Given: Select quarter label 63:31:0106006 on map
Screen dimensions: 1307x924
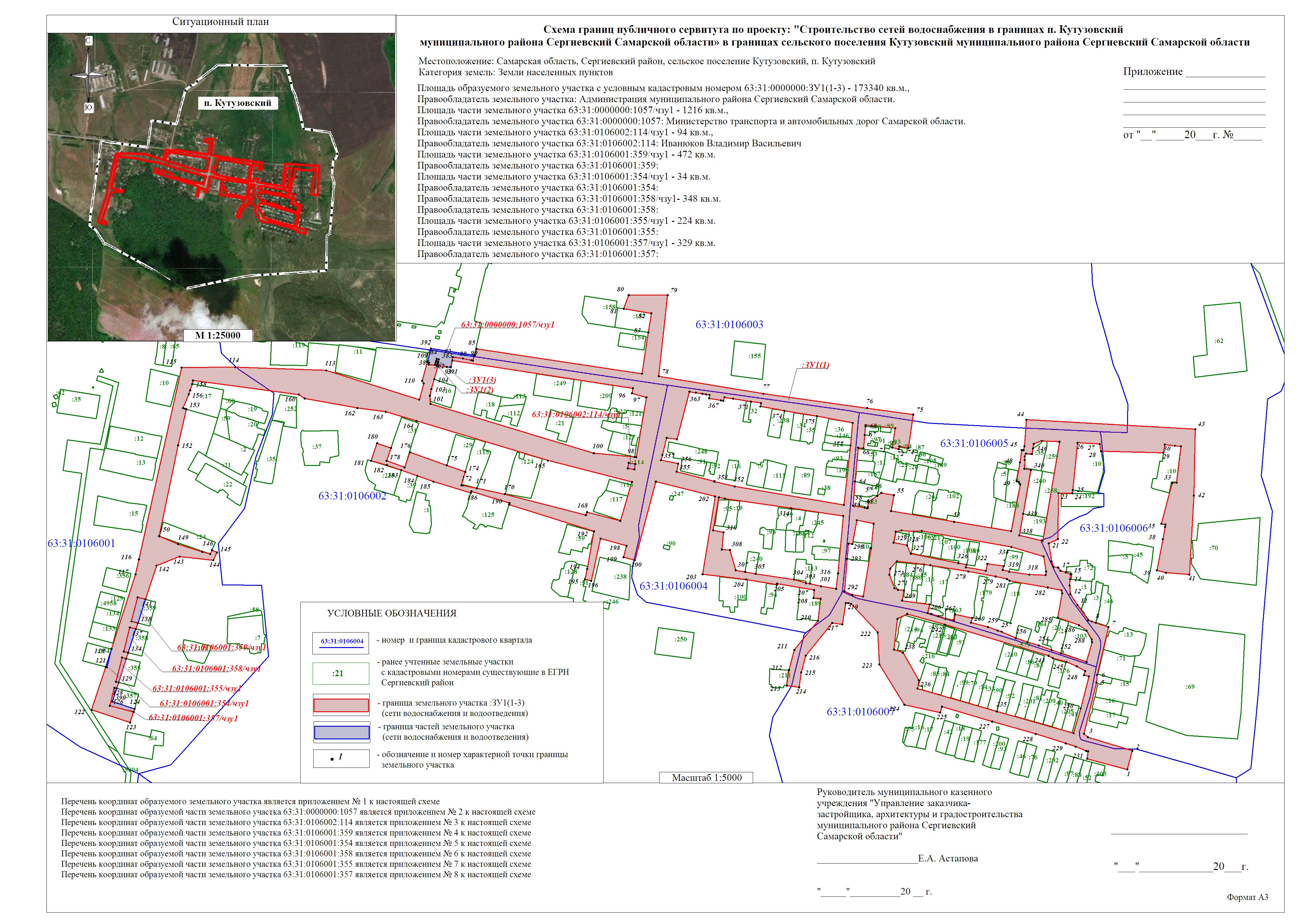Looking at the screenshot, I should coord(1114,528).
